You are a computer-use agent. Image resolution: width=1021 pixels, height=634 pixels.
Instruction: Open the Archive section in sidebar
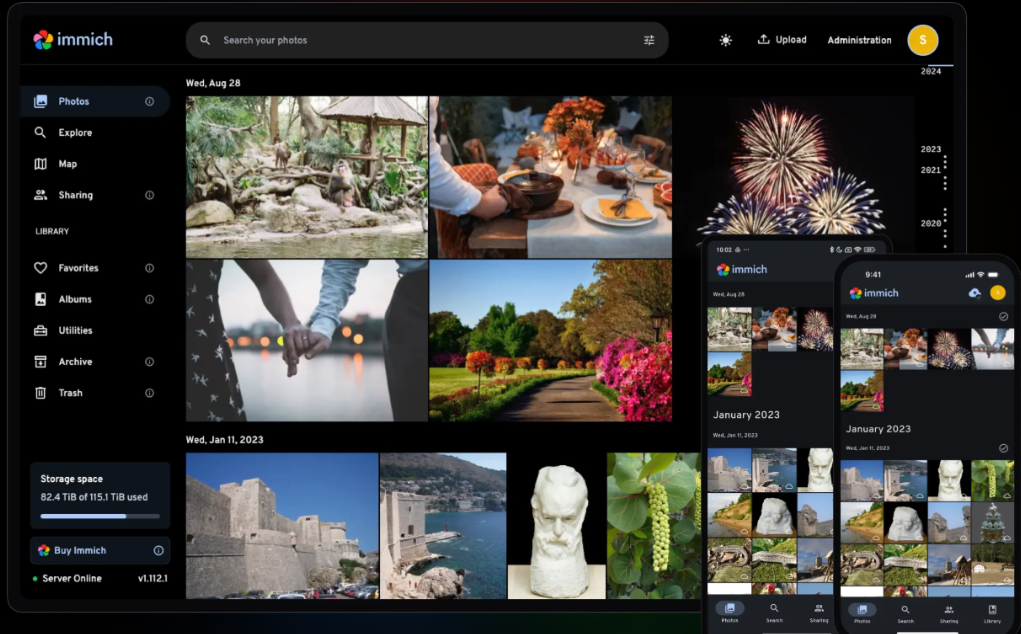tap(74, 362)
